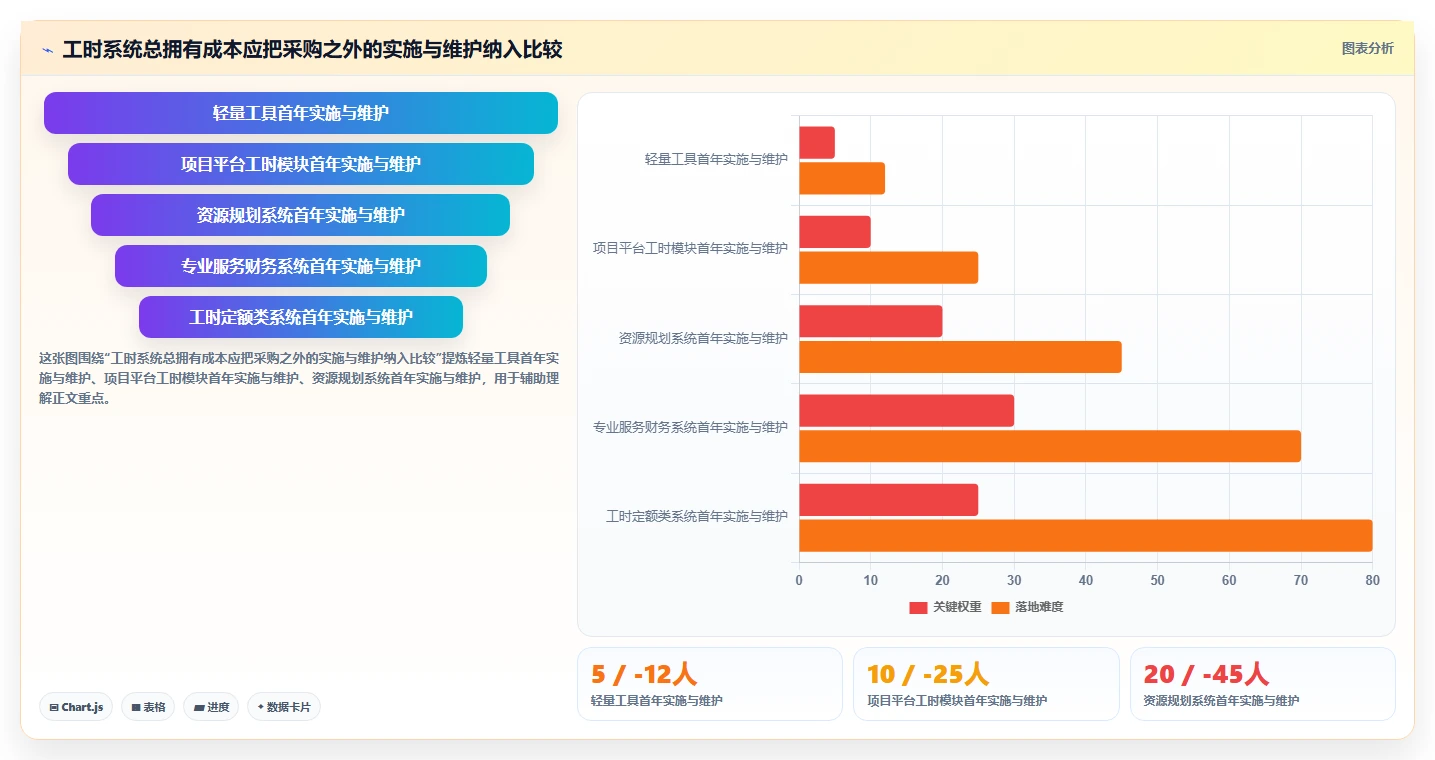Click y-axis label 资源规划系统首年实施与维护
The width and height of the screenshot is (1435, 760).
[703, 338]
